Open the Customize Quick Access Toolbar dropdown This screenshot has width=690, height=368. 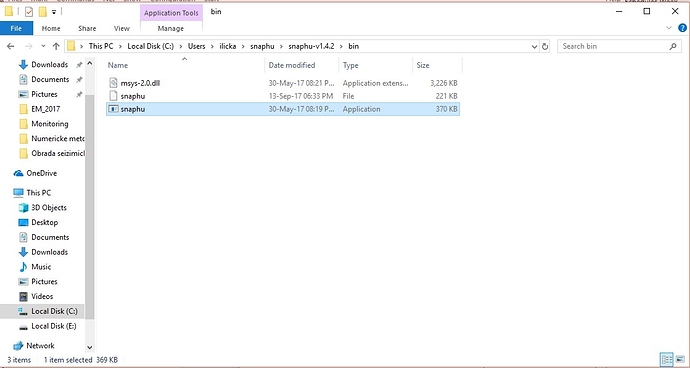pyautogui.click(x=54, y=12)
